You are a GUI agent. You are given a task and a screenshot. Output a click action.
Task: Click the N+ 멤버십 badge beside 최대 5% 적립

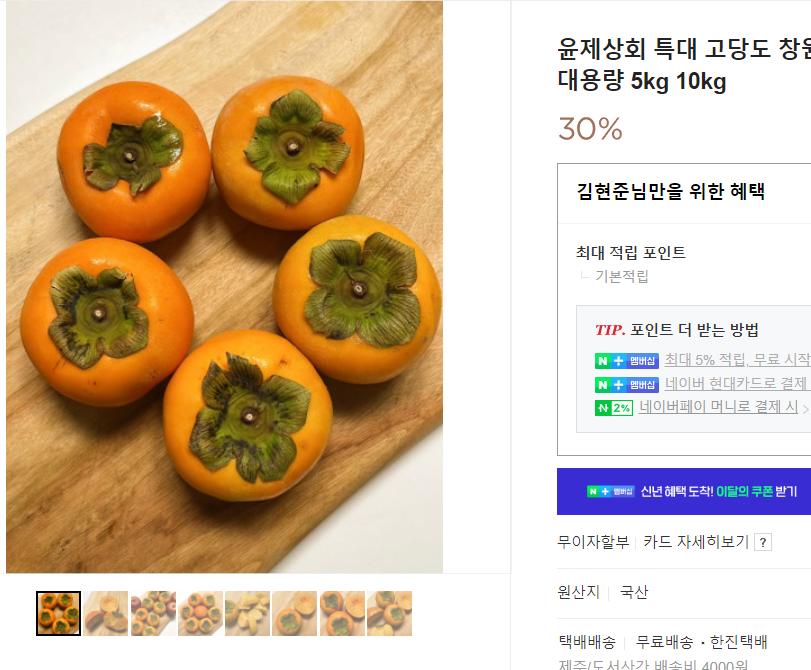point(627,361)
